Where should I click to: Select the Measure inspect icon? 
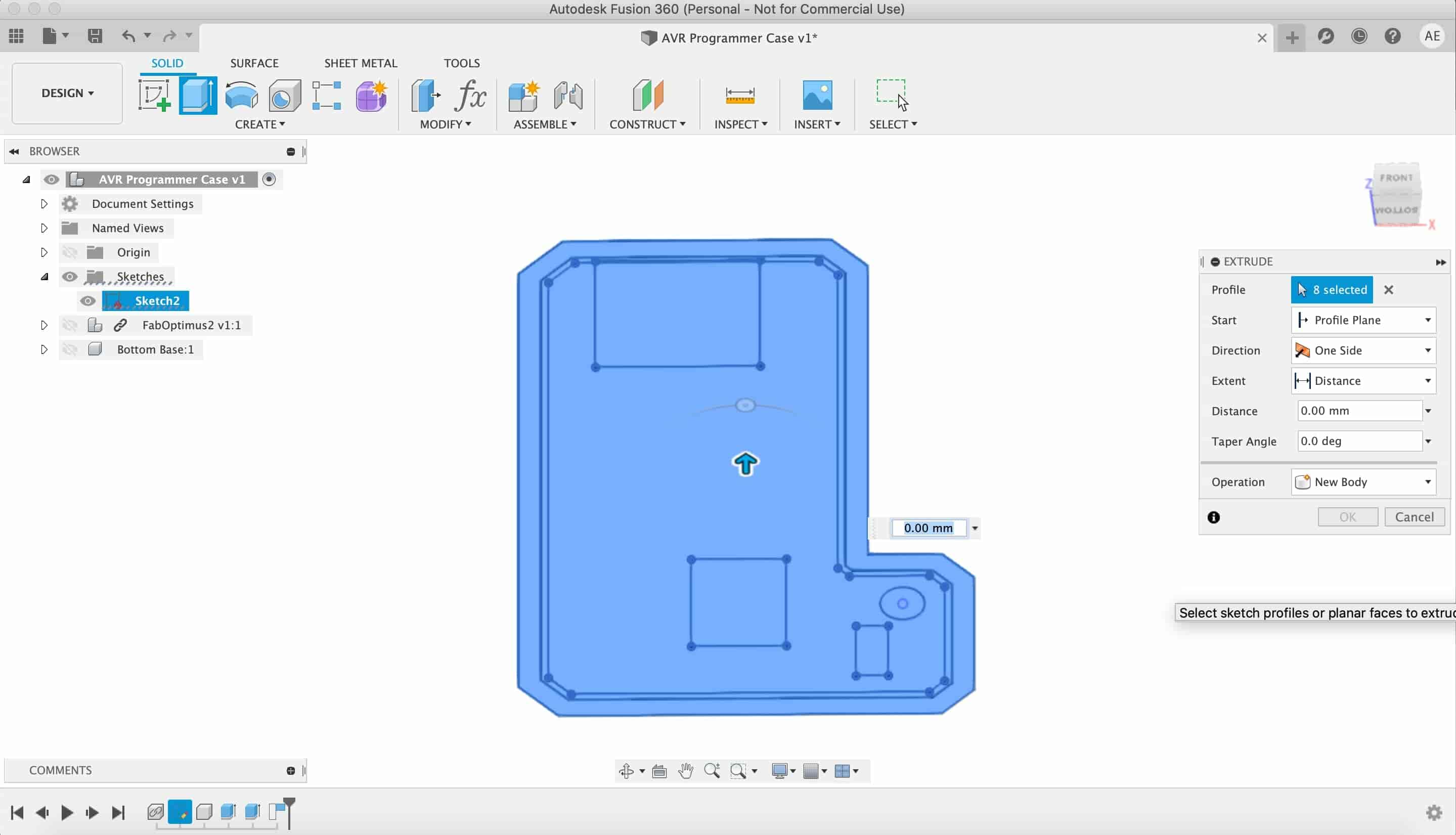coord(740,95)
